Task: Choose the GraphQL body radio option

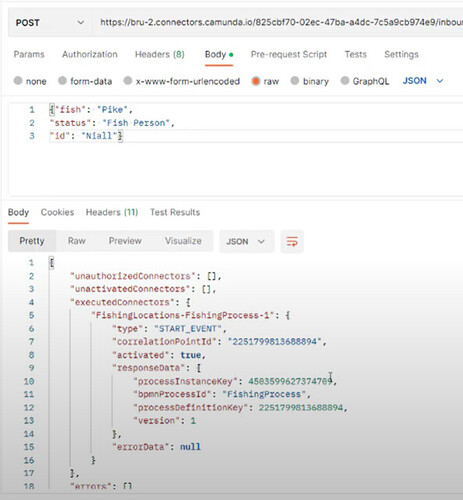Action: [345, 81]
